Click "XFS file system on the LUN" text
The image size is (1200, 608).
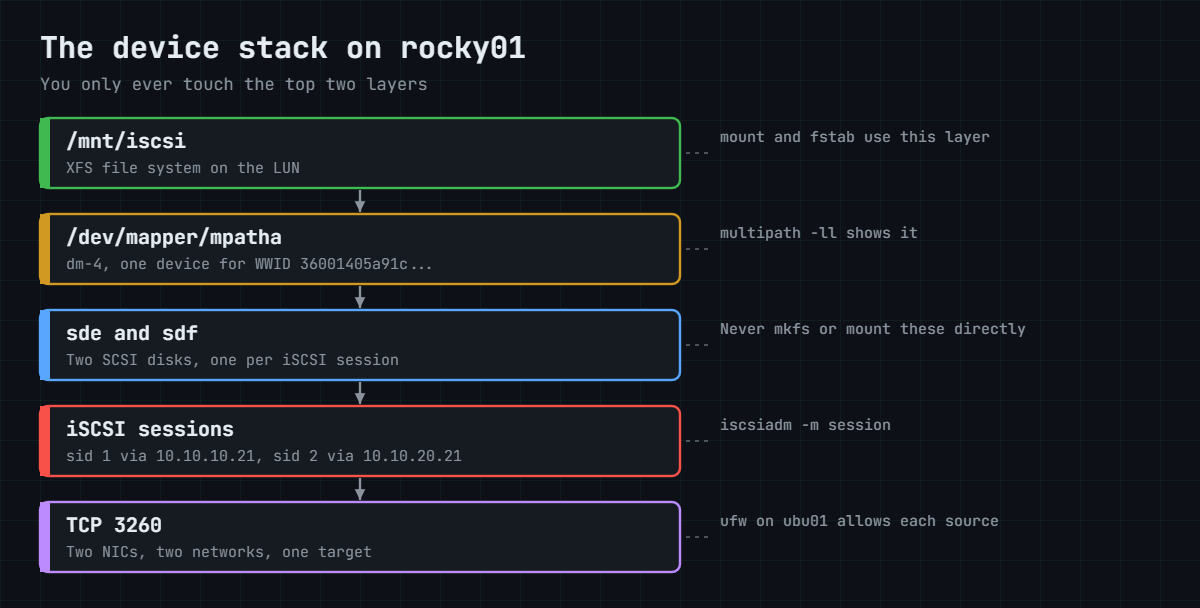pos(183,168)
